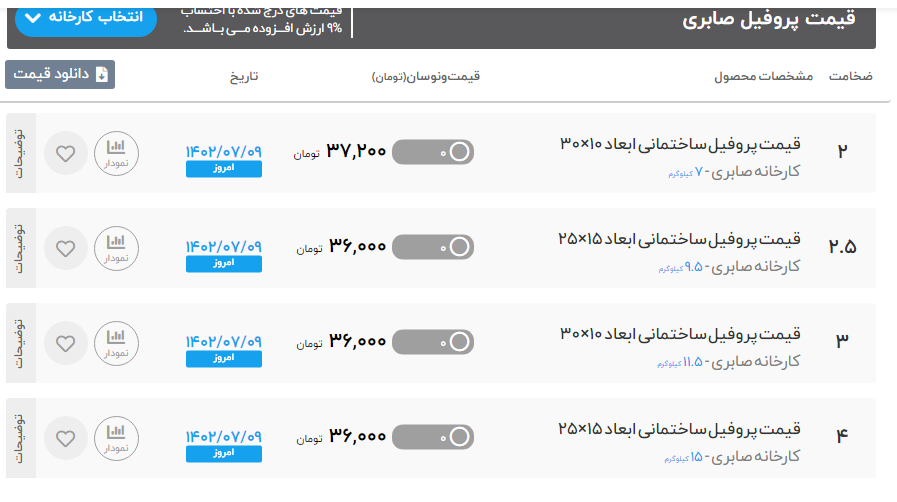Open the انتخاب کارخانه dropdown

(86, 18)
